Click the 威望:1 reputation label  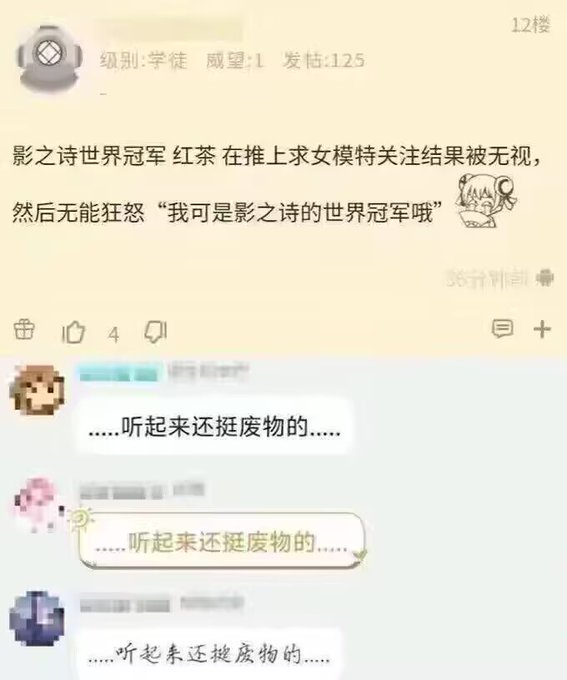234,60
